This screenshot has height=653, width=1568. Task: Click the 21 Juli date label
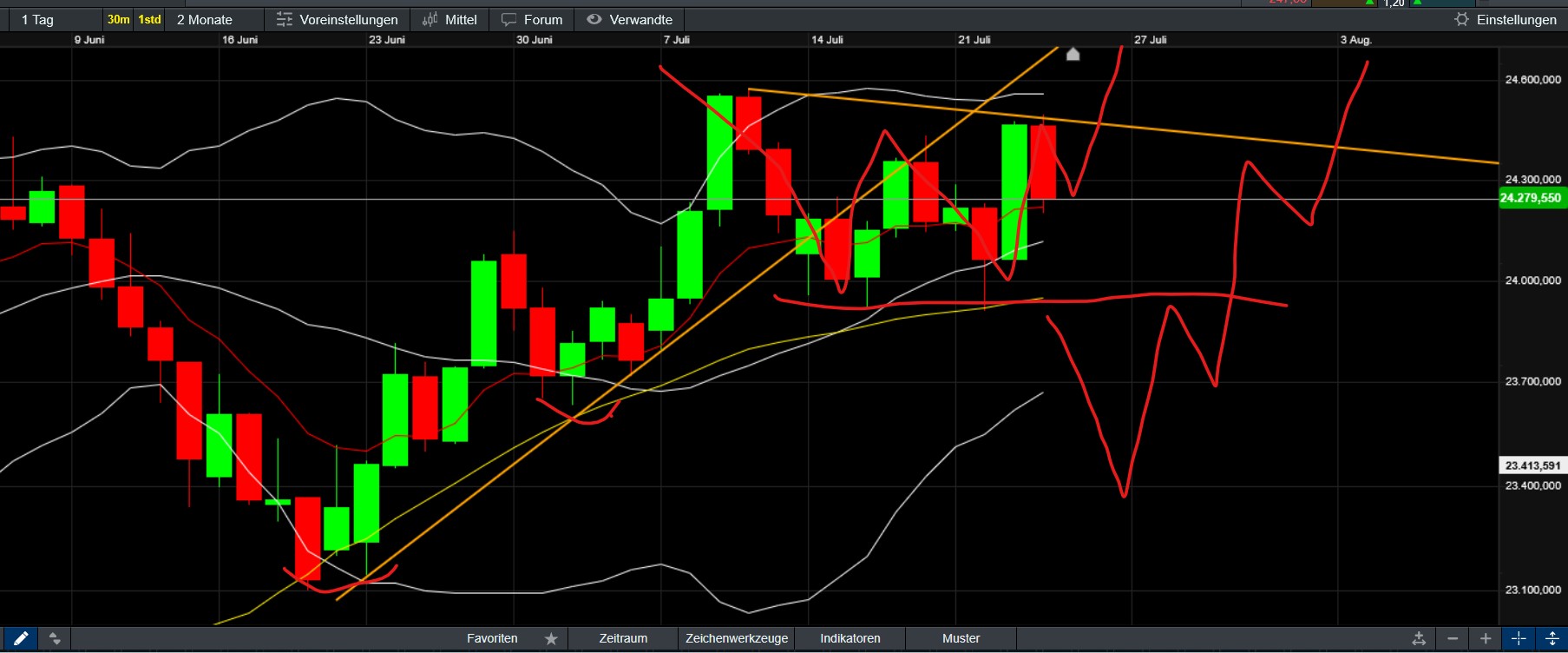974,40
